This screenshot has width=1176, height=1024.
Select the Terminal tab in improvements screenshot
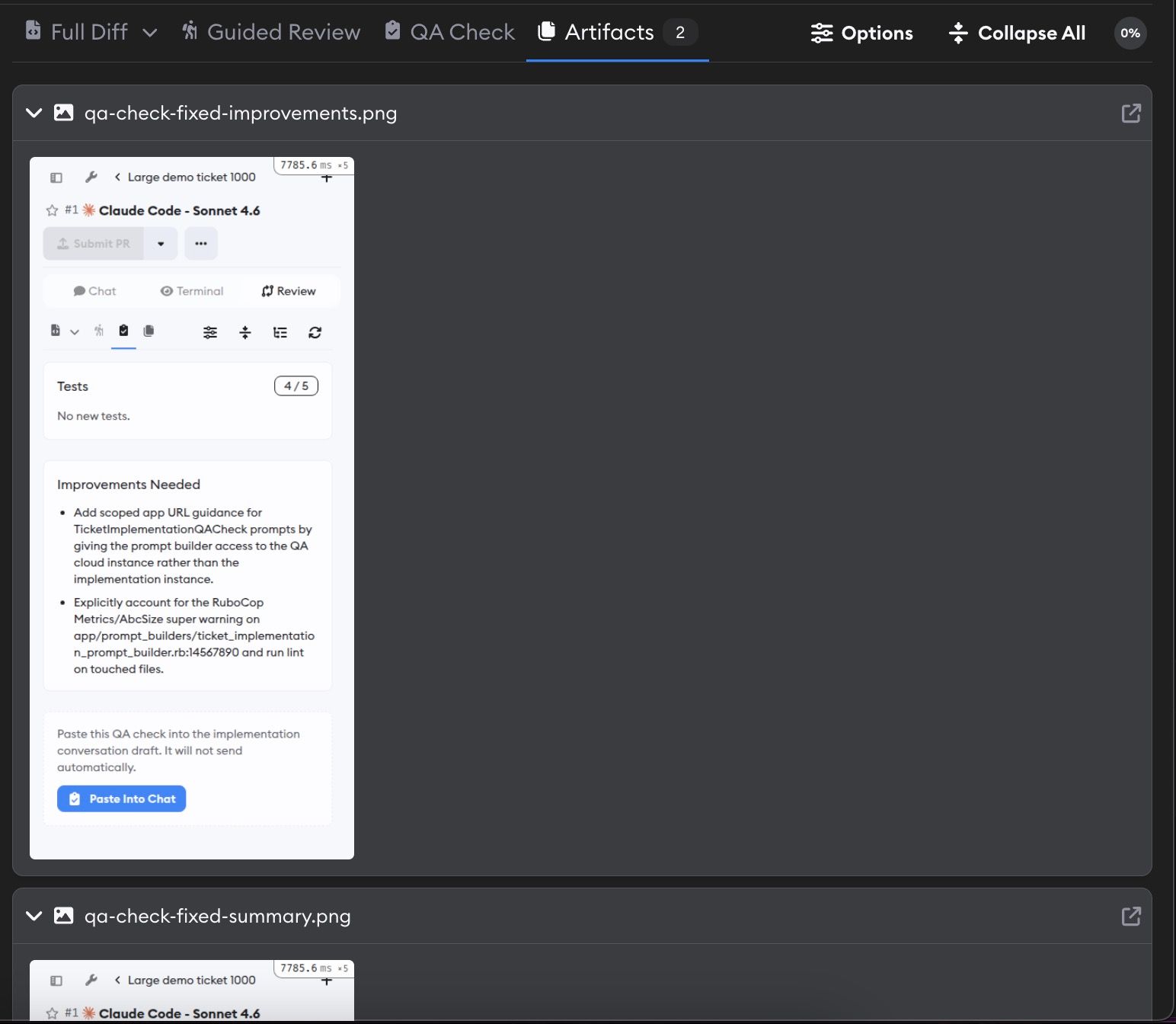click(x=192, y=291)
